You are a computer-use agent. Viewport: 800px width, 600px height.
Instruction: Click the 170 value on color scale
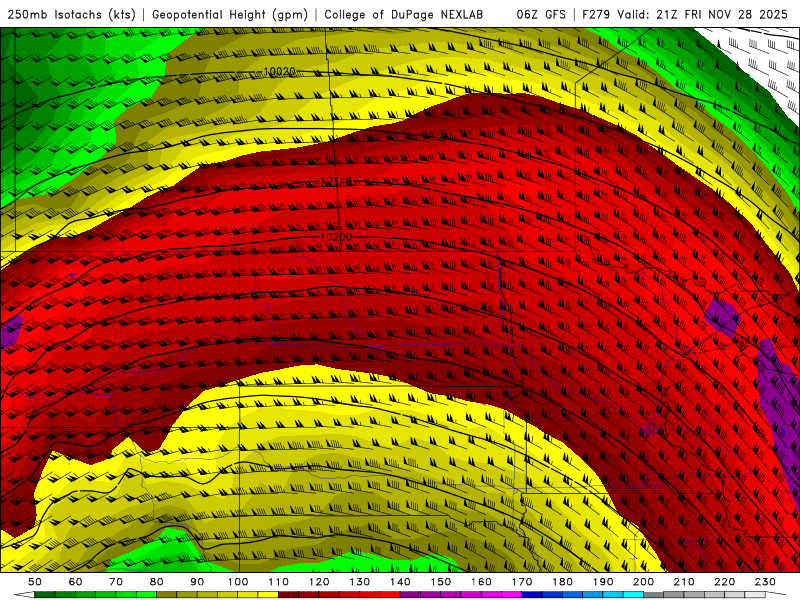pyautogui.click(x=522, y=582)
